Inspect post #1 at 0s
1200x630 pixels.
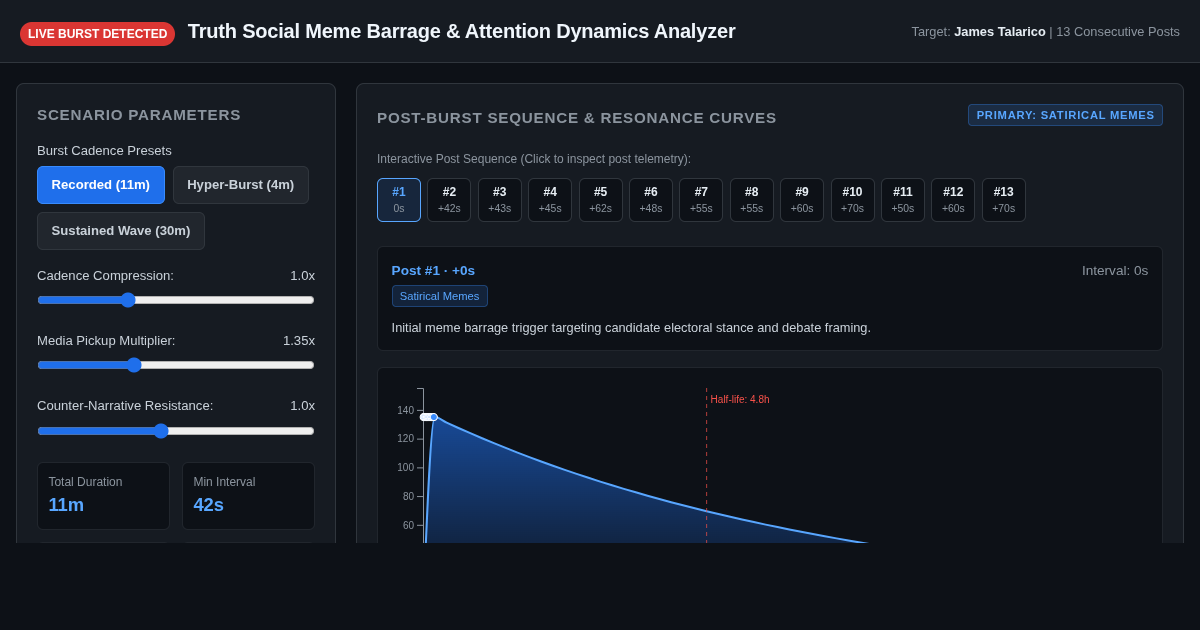(399, 200)
